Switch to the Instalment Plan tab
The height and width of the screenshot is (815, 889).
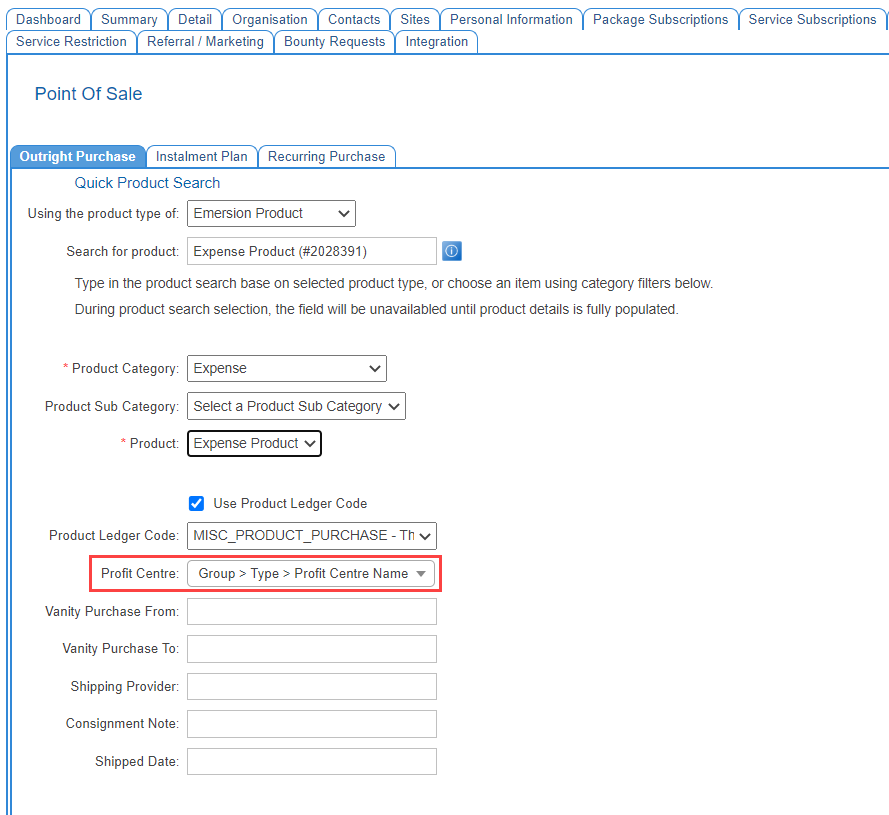point(201,156)
